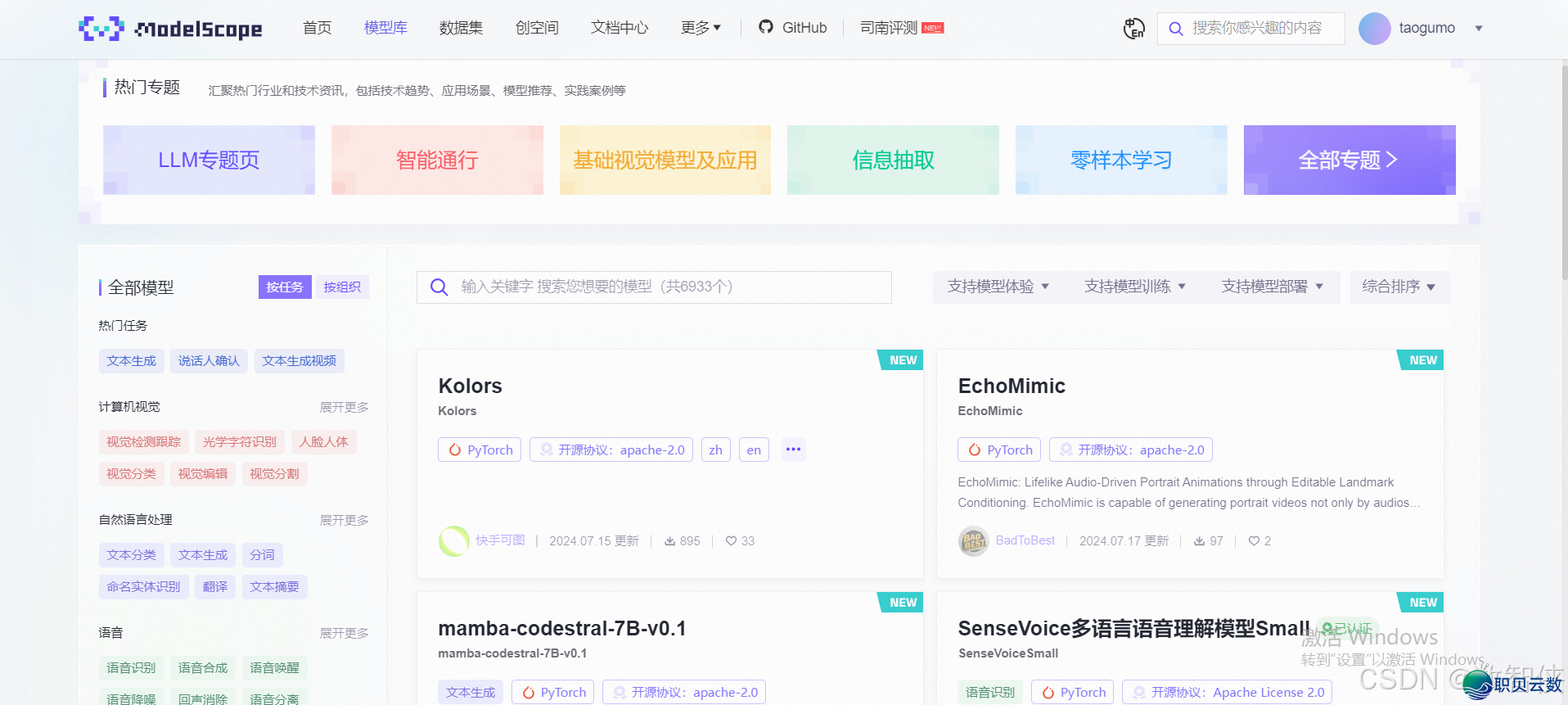This screenshot has height=705, width=1568.
Task: Open the 综合排序 sorting dropdown
Action: [1399, 287]
